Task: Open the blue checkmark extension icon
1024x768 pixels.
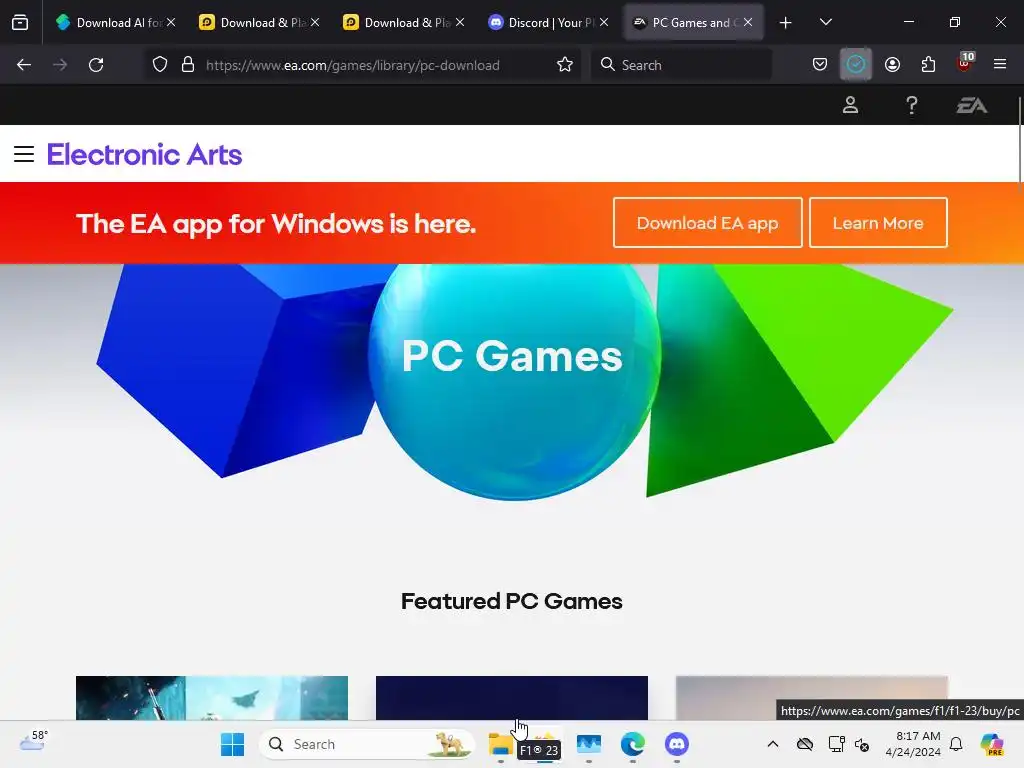Action: pos(856,65)
